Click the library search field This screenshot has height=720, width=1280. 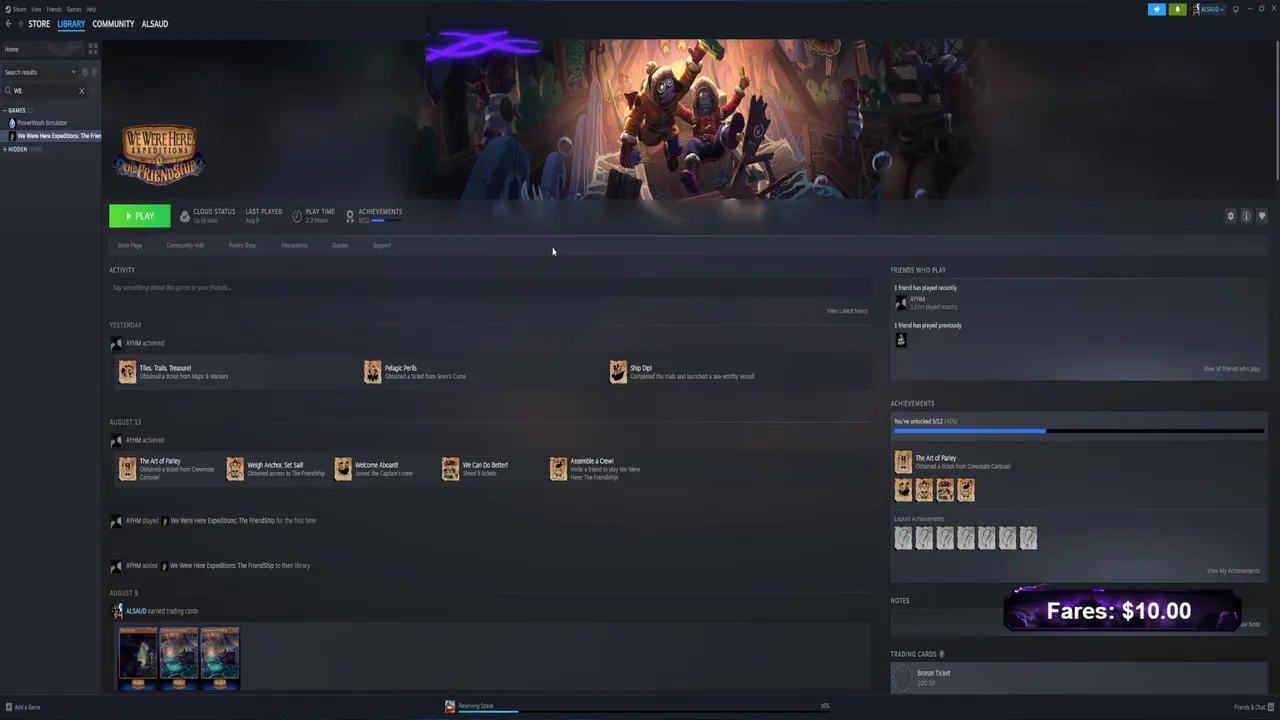[x=45, y=91]
